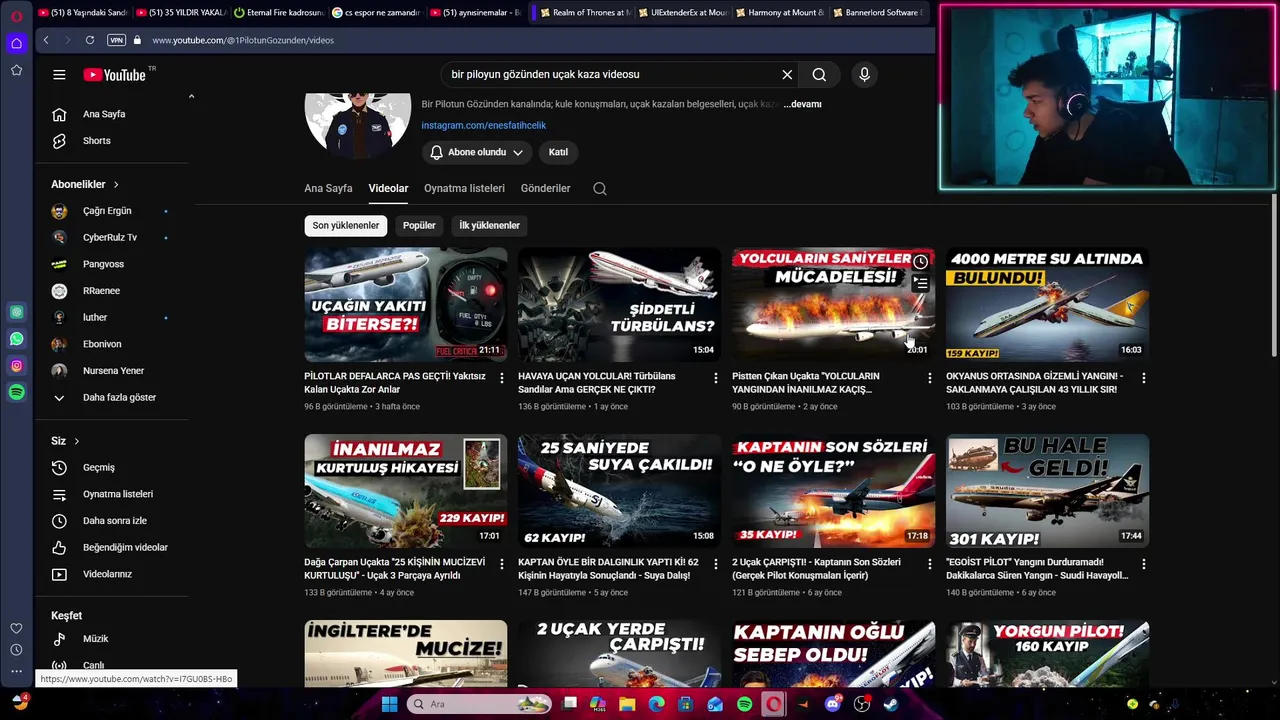Open options menu for HAVAYA UÇAN YOLCULAR video
Viewport: 1280px width, 720px height.
coord(716,378)
